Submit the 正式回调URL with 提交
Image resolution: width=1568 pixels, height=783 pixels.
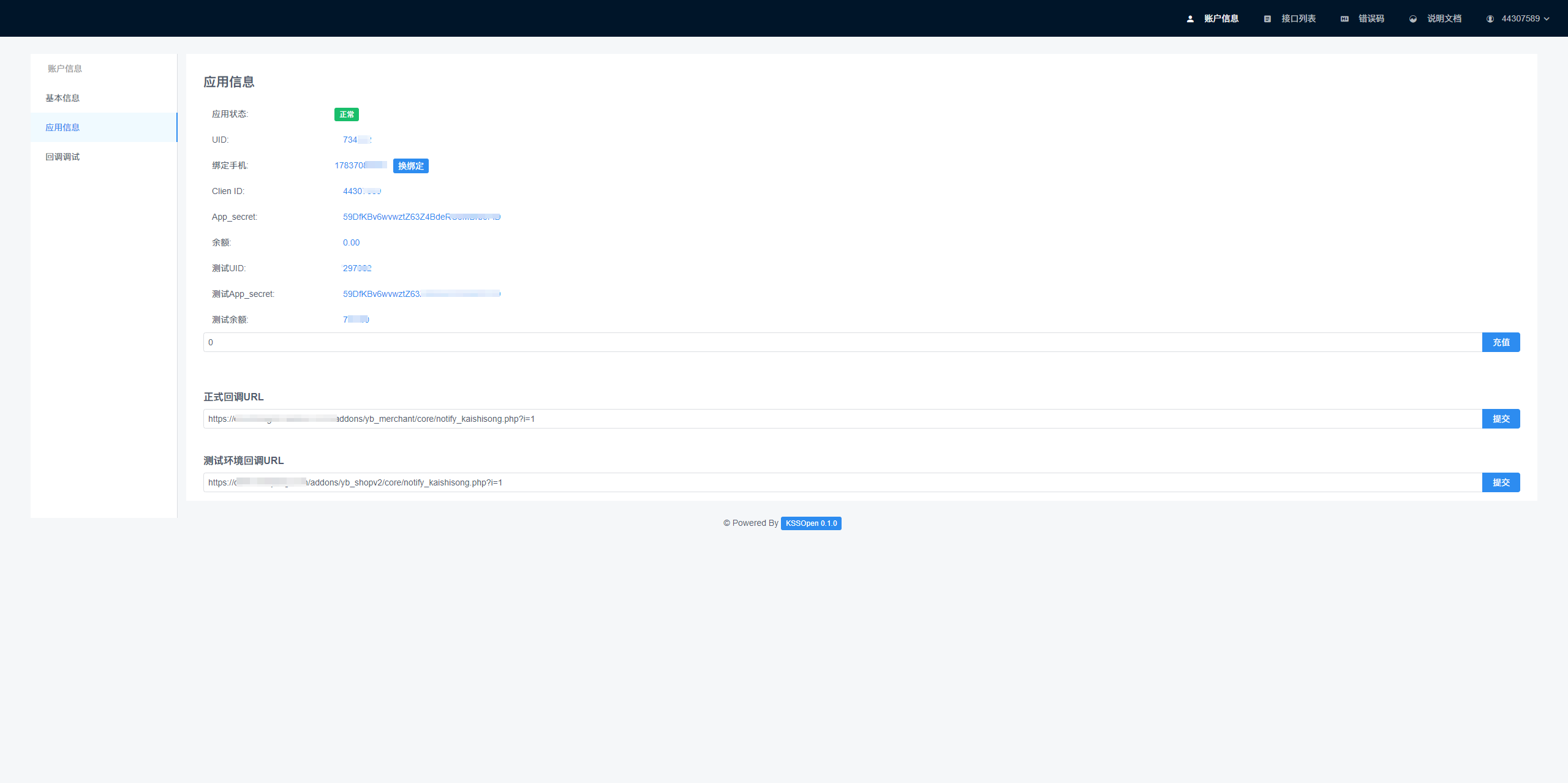pos(1501,419)
